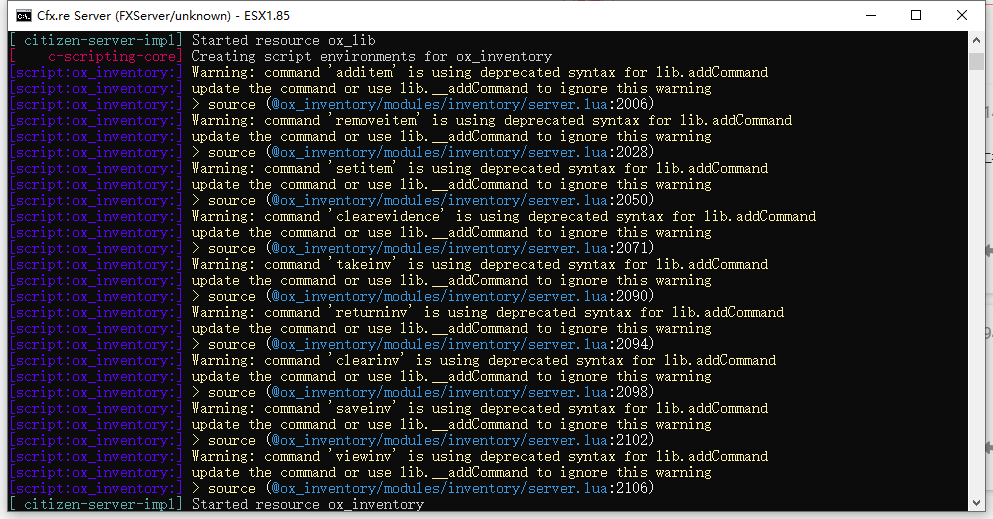Click the 'viewinv' deprecated warning line

pos(480,457)
